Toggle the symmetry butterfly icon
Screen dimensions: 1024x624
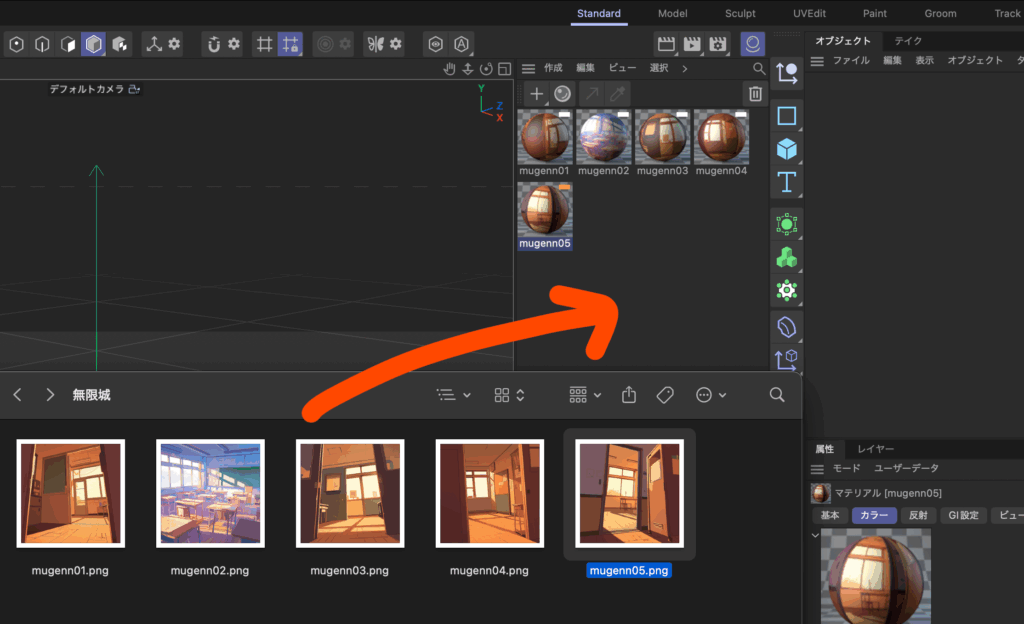376,44
